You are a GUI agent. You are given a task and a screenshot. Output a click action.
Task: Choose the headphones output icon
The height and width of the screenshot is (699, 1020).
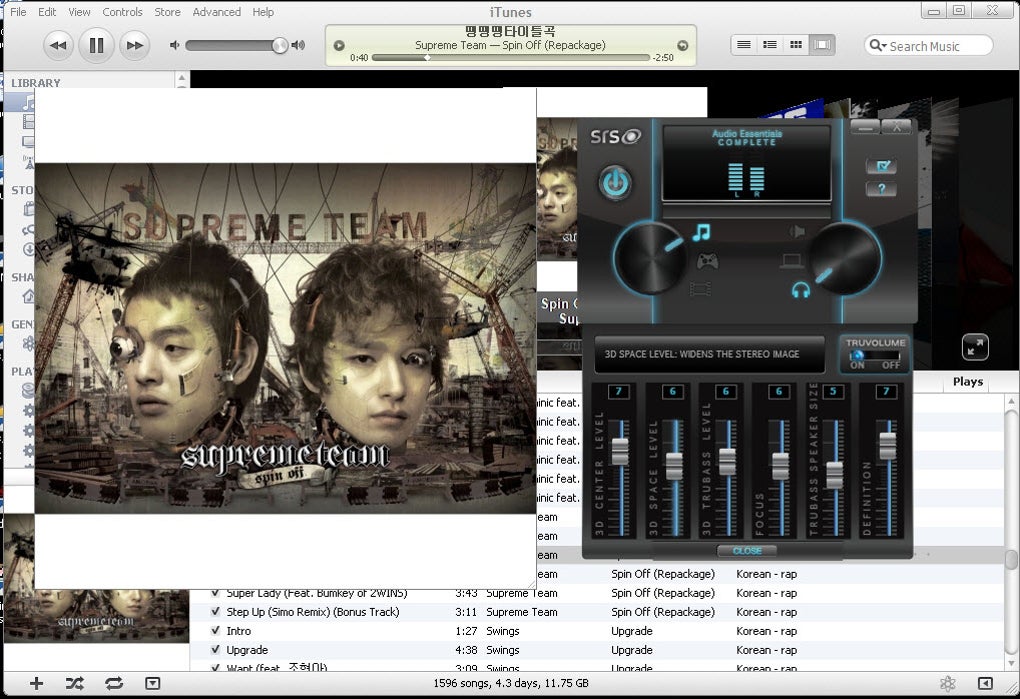click(801, 290)
